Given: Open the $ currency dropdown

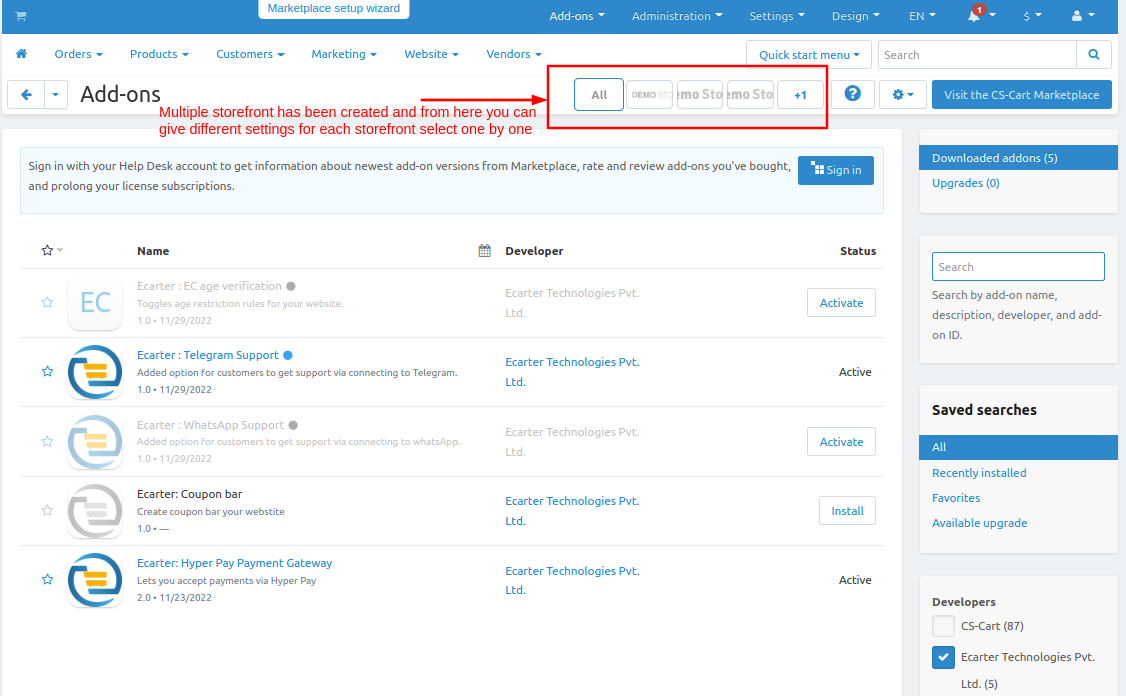Looking at the screenshot, I should coord(1033,16).
